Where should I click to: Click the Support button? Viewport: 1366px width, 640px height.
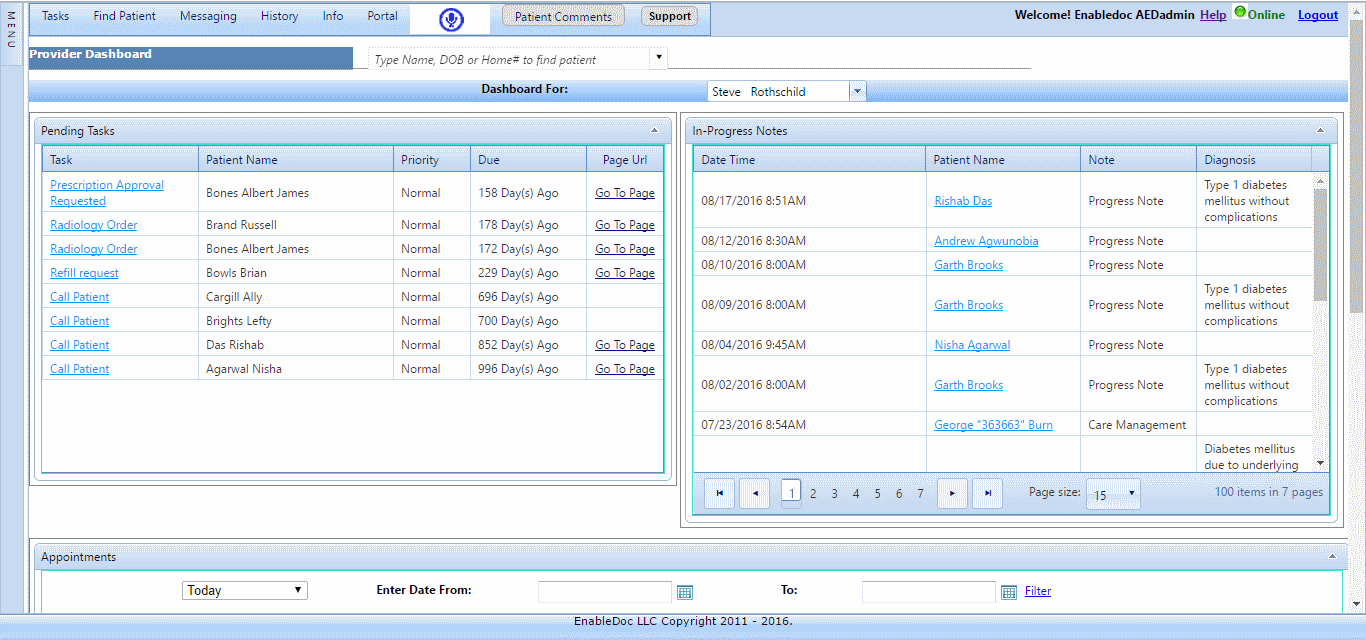click(x=669, y=16)
